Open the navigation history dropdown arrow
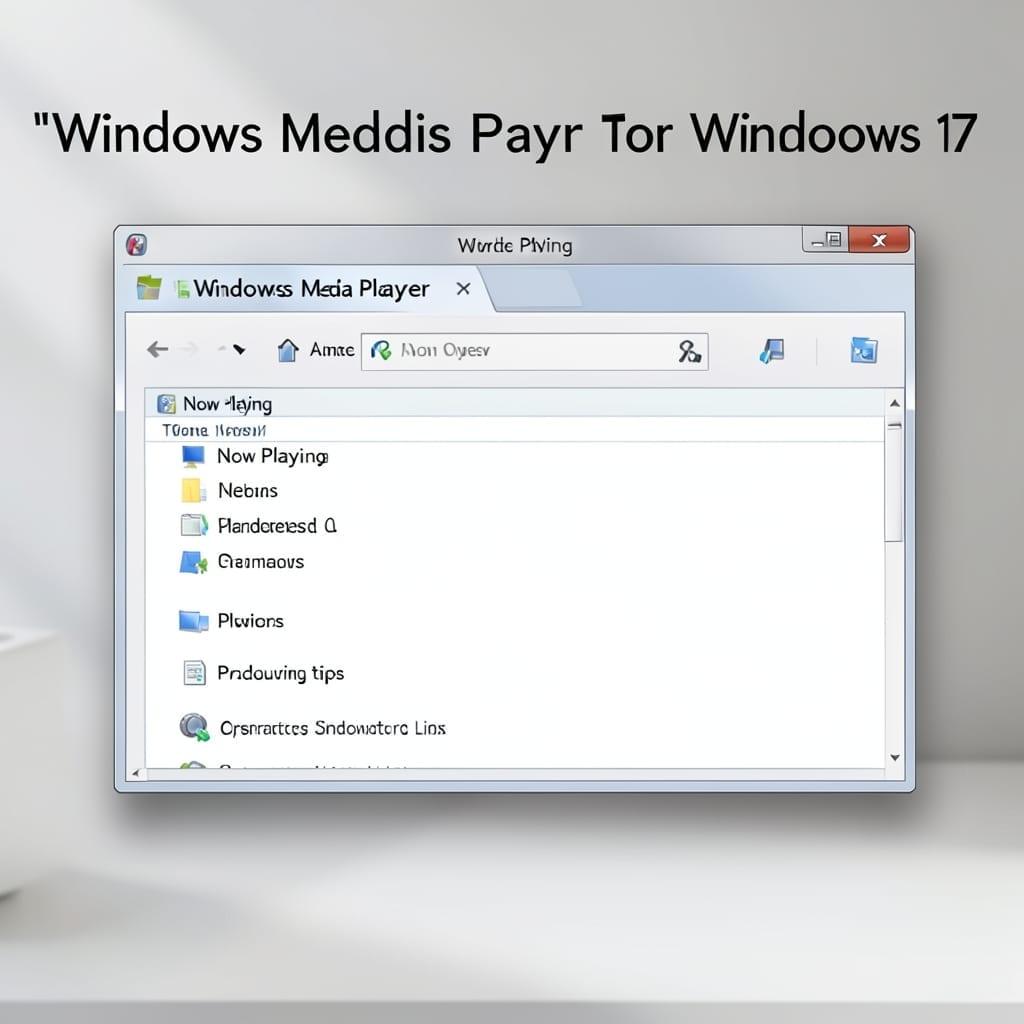This screenshot has height=1024, width=1024. click(239, 350)
